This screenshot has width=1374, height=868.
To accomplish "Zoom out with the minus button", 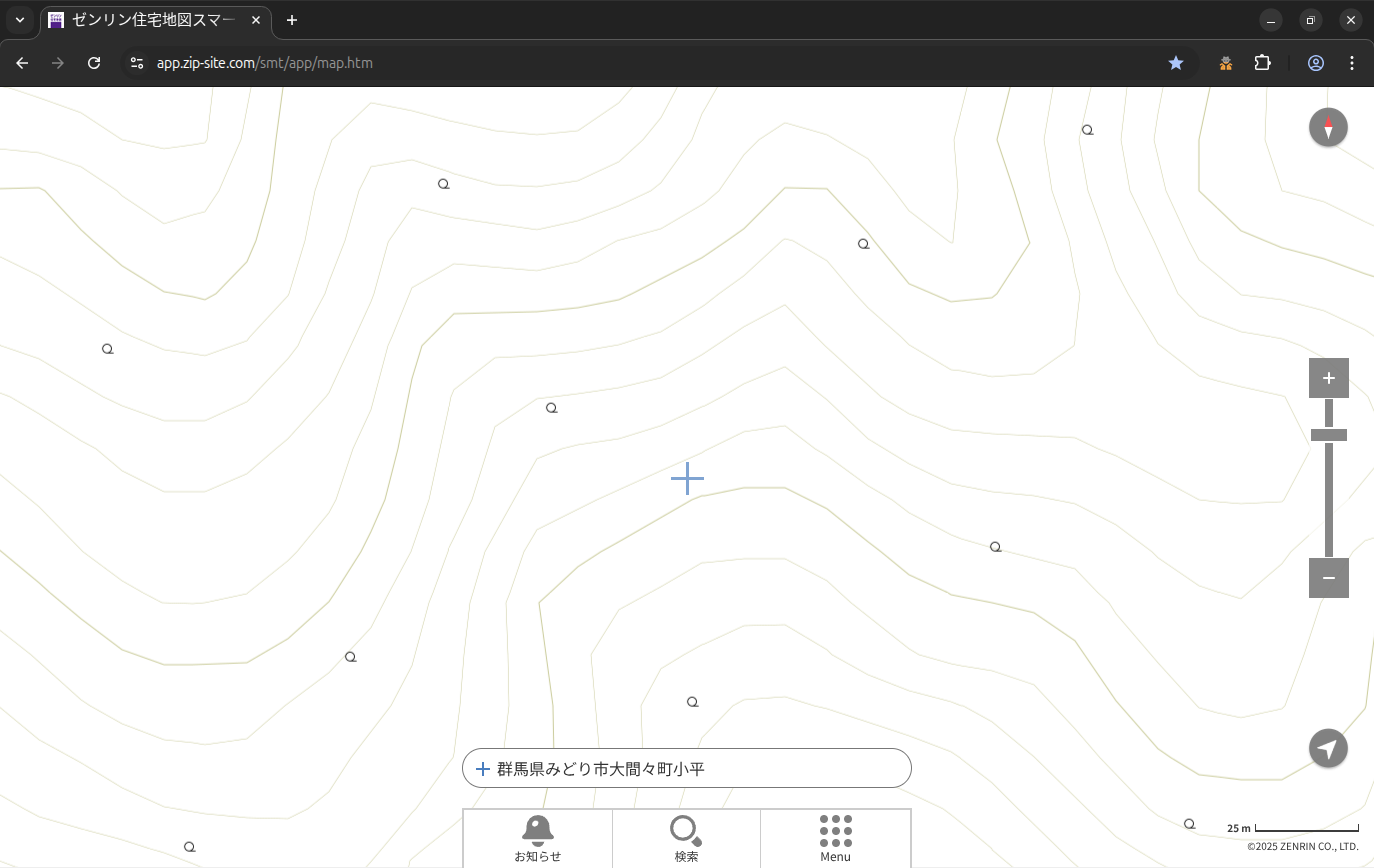I will tap(1328, 578).
